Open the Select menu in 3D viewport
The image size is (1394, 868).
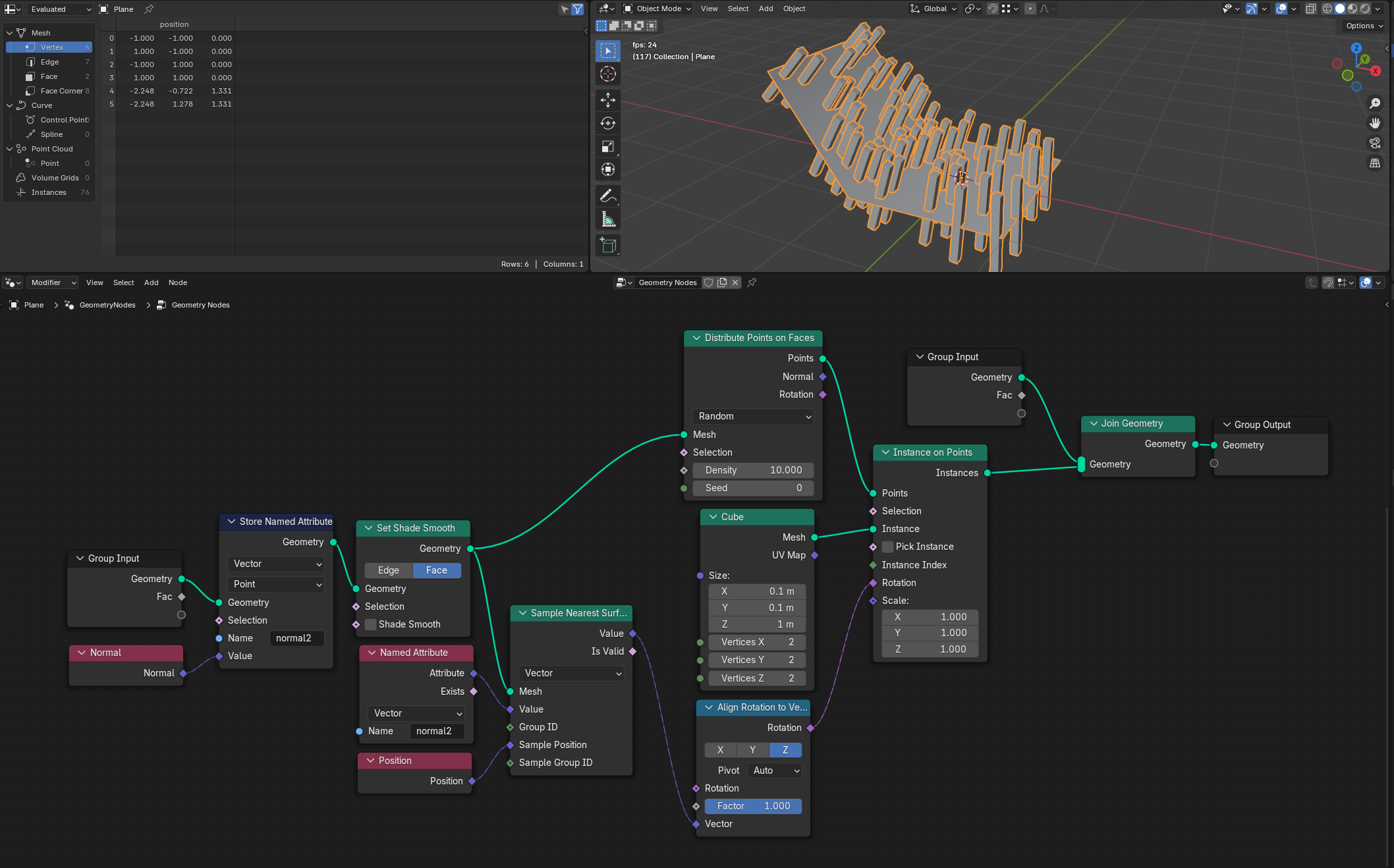coord(738,9)
